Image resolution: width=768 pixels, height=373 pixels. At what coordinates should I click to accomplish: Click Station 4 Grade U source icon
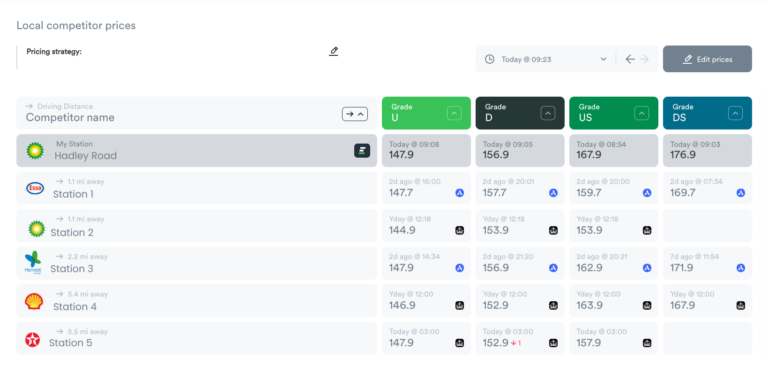coord(459,305)
